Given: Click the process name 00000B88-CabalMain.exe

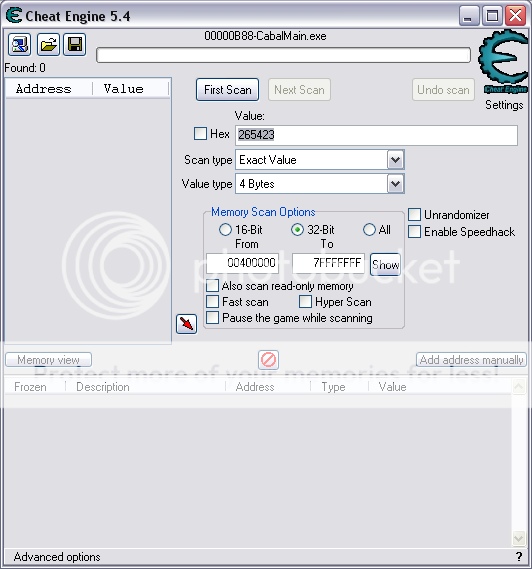Looking at the screenshot, I should pos(265,36).
